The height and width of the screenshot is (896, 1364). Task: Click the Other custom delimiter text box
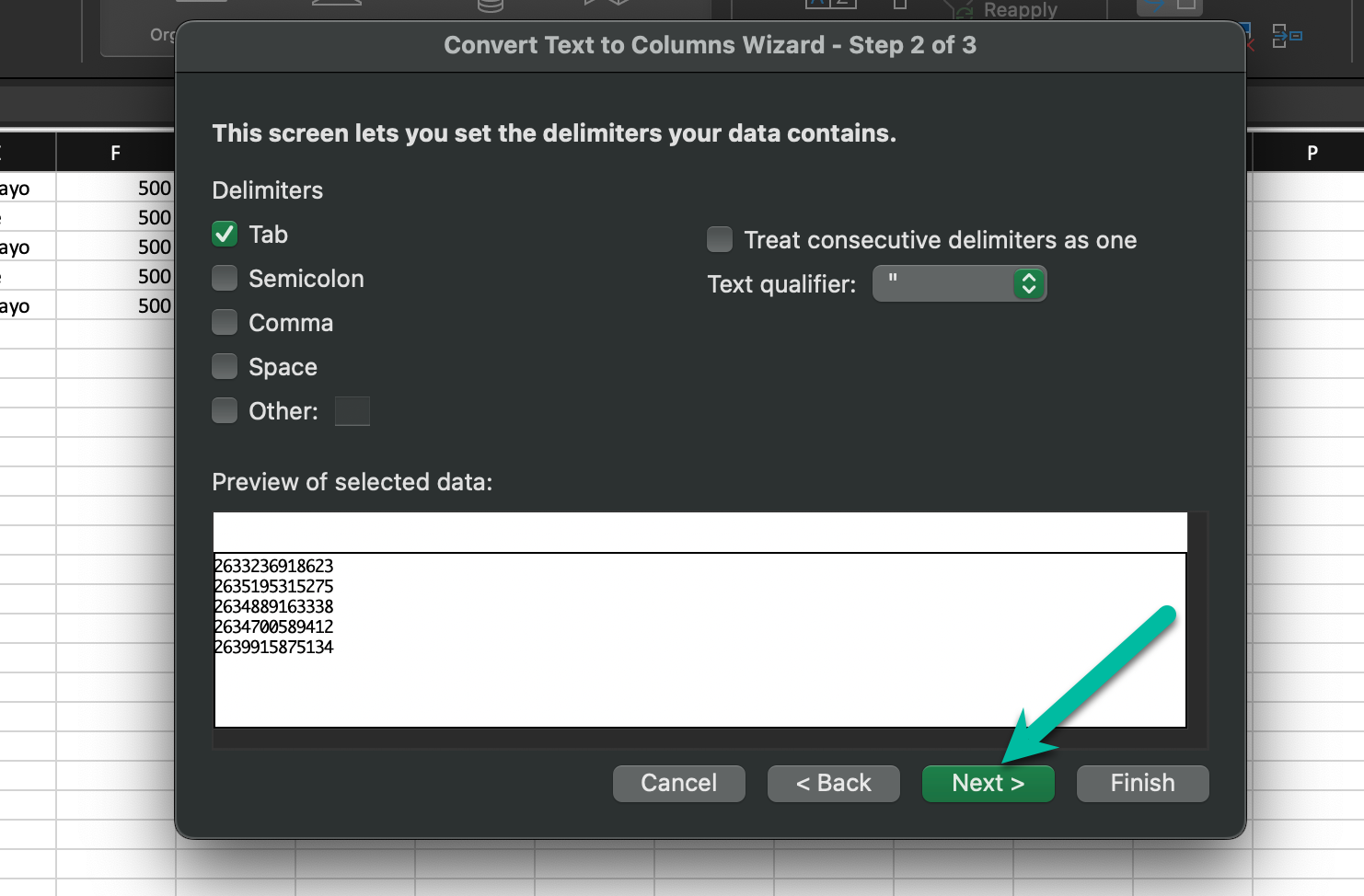pyautogui.click(x=353, y=411)
